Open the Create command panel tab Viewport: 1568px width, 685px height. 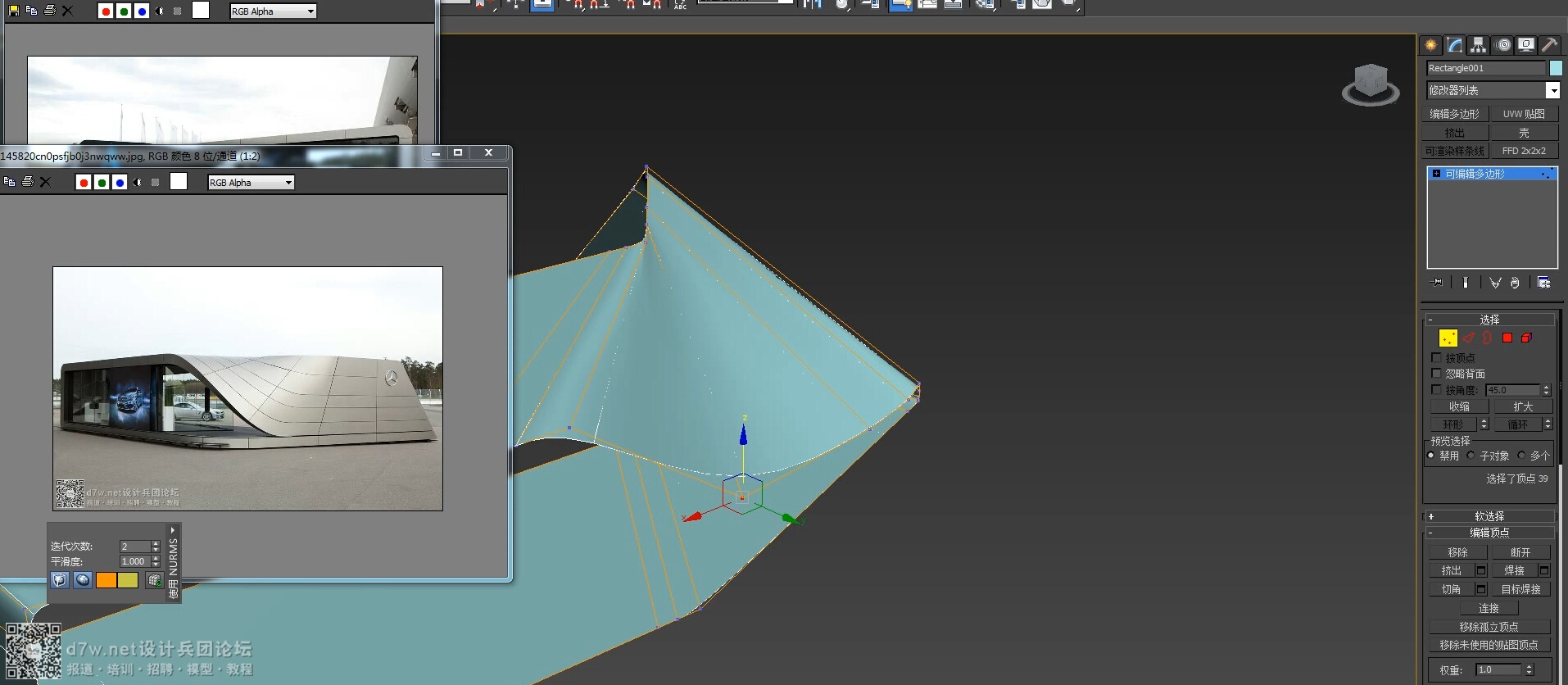pyautogui.click(x=1431, y=45)
